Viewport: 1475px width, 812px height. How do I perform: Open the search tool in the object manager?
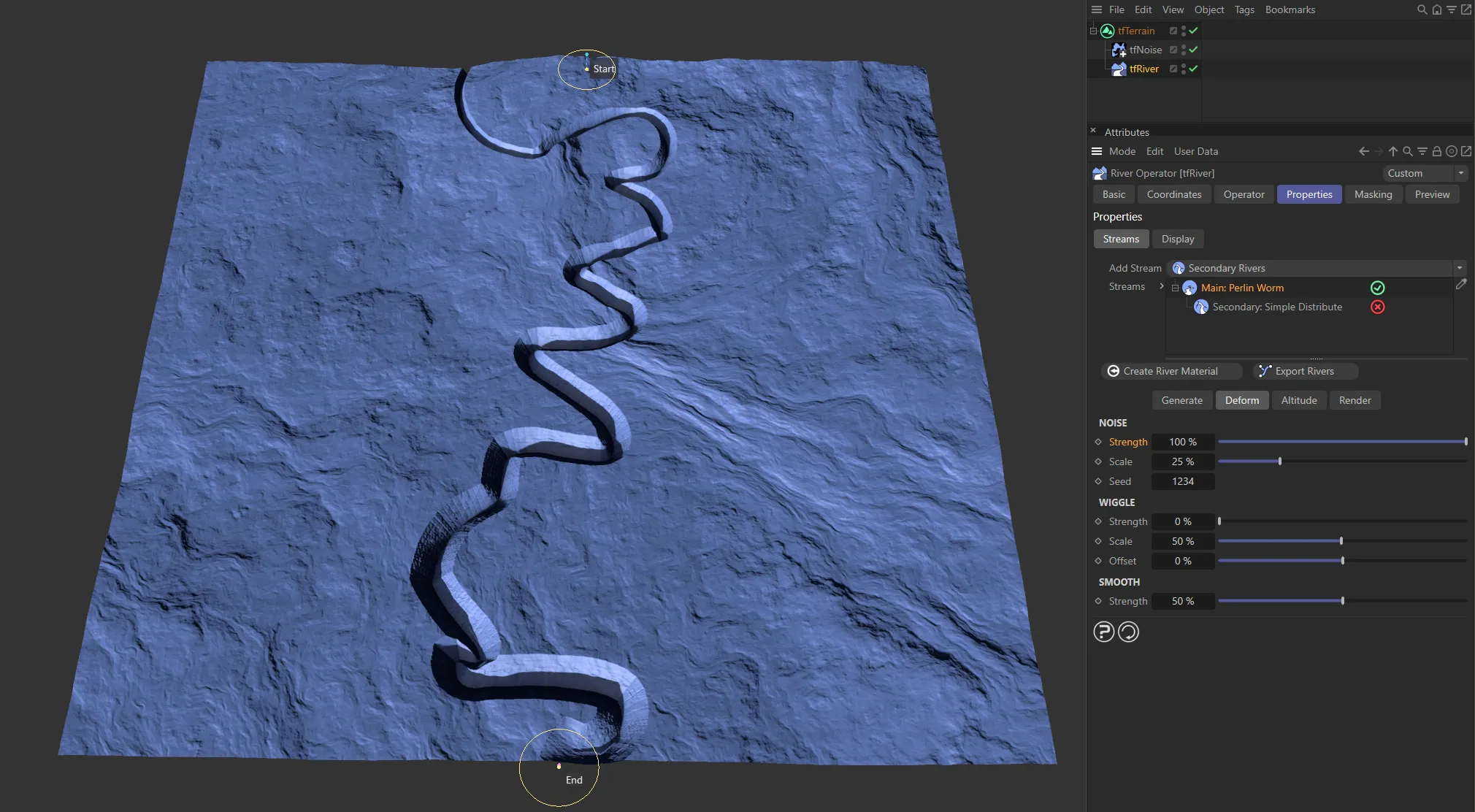tap(1421, 9)
